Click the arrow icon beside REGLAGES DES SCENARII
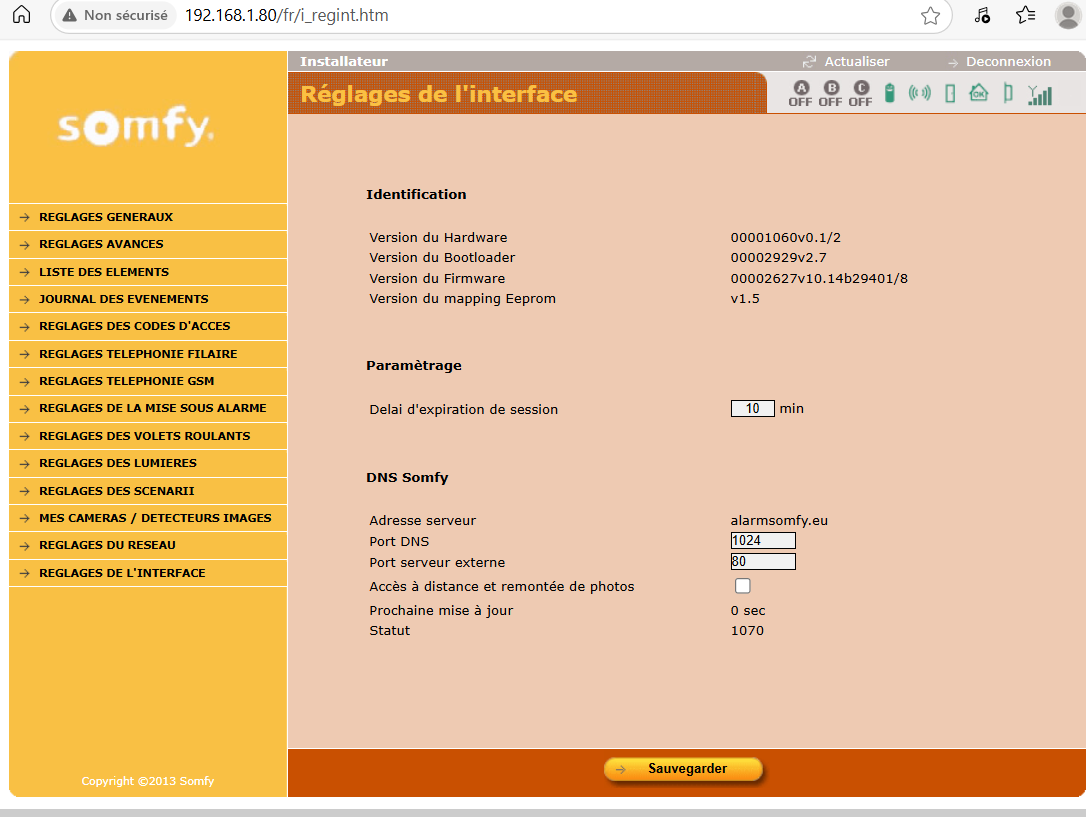Viewport: 1086px width, 817px height. point(25,491)
